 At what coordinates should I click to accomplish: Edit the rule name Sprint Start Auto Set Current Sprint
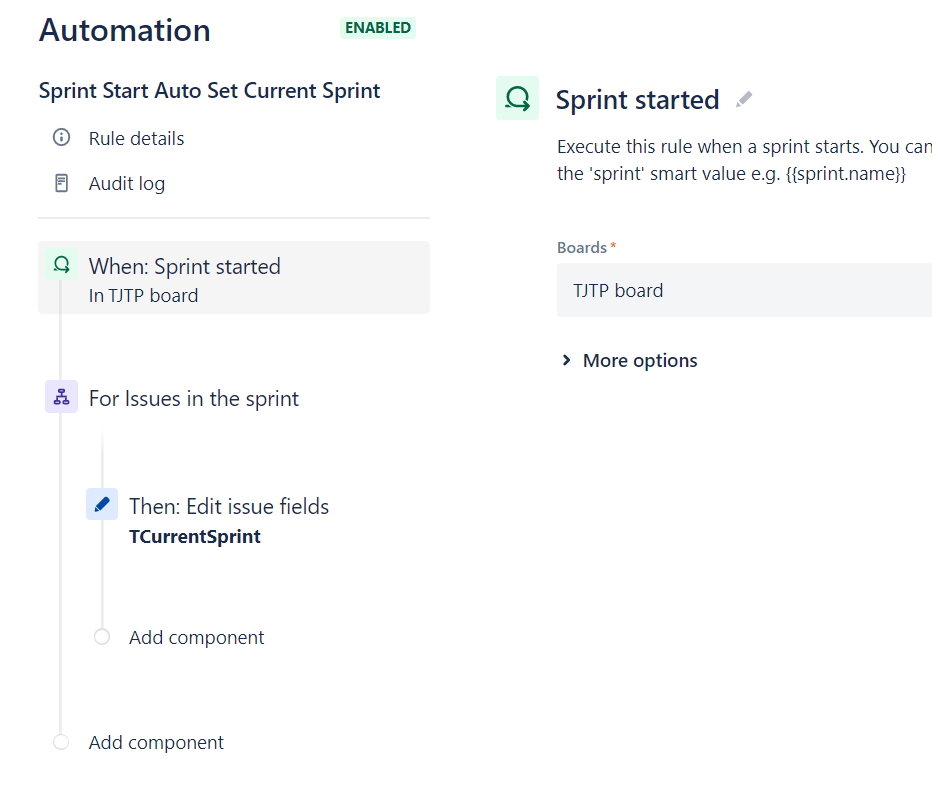209,90
